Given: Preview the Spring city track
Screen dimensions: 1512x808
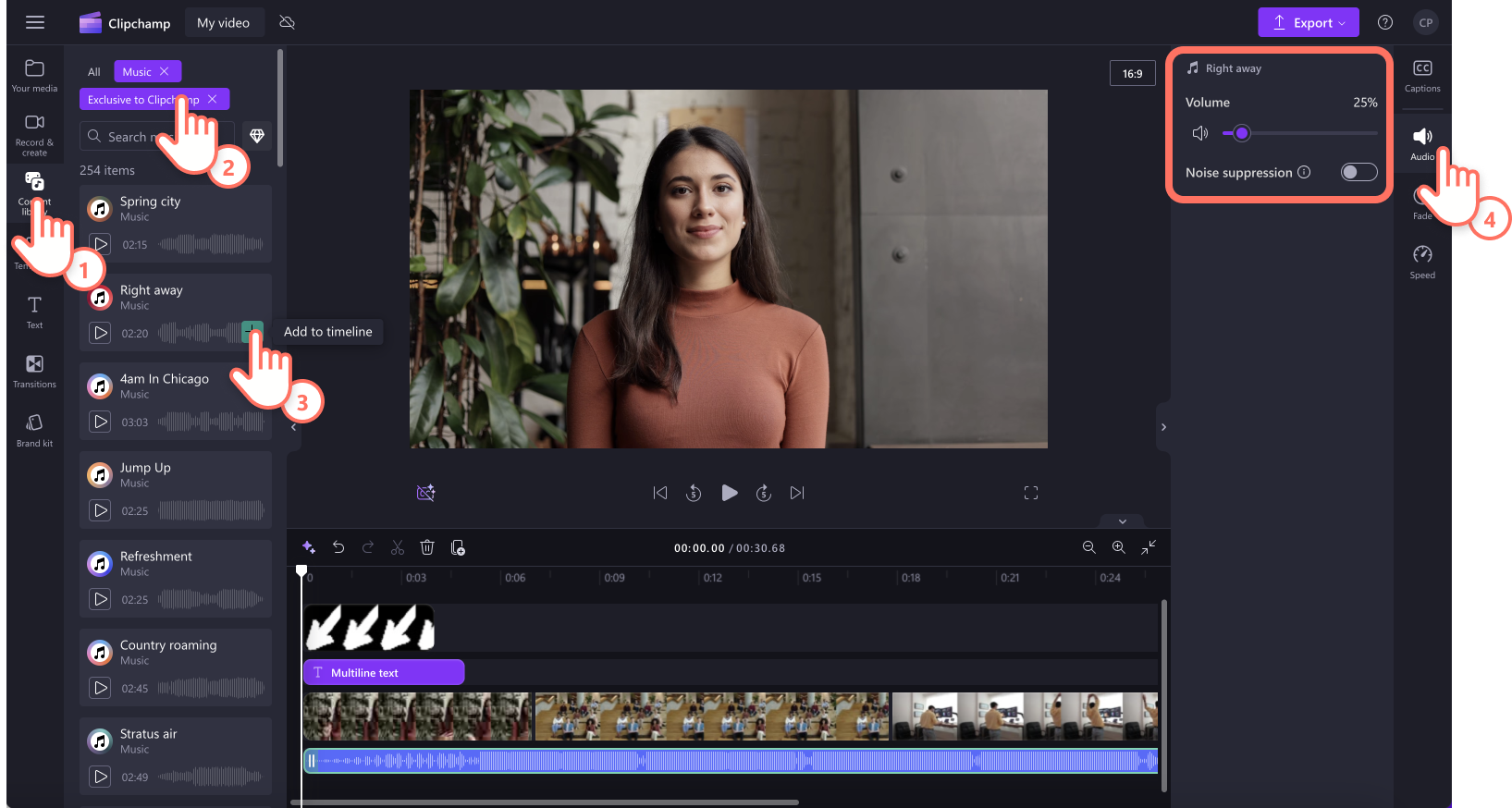Looking at the screenshot, I should (100, 244).
